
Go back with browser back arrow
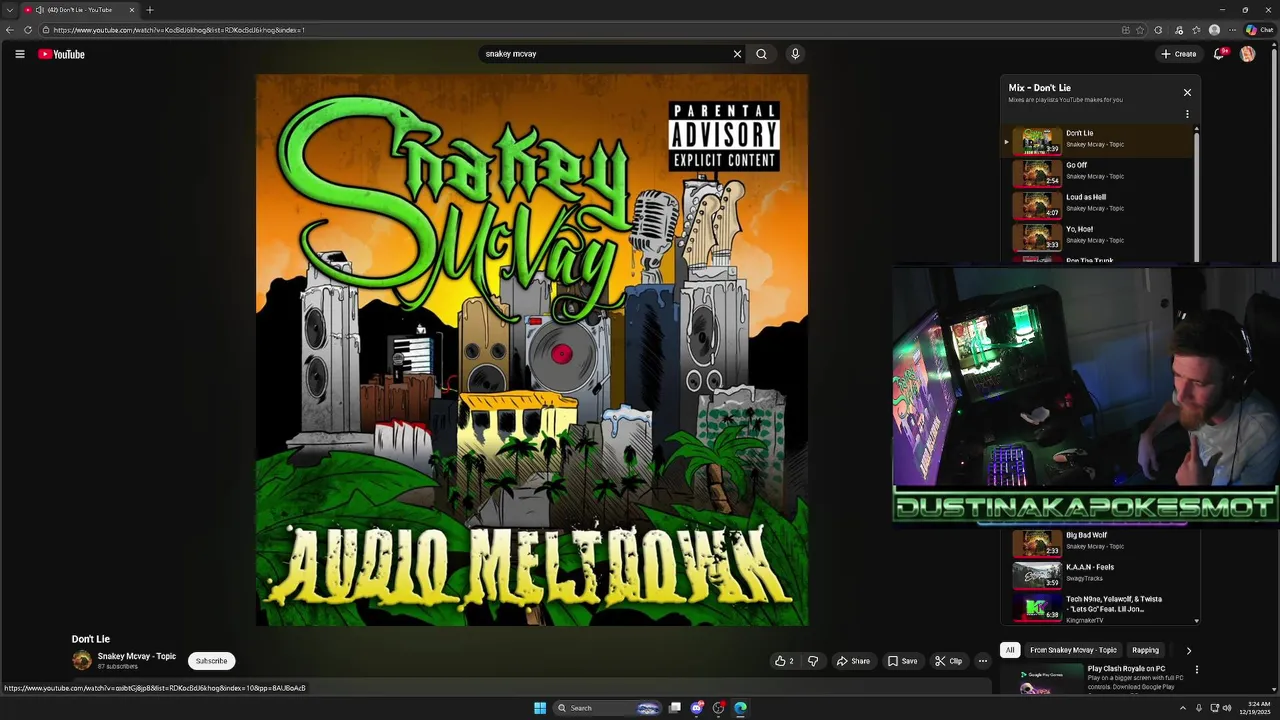(10, 30)
